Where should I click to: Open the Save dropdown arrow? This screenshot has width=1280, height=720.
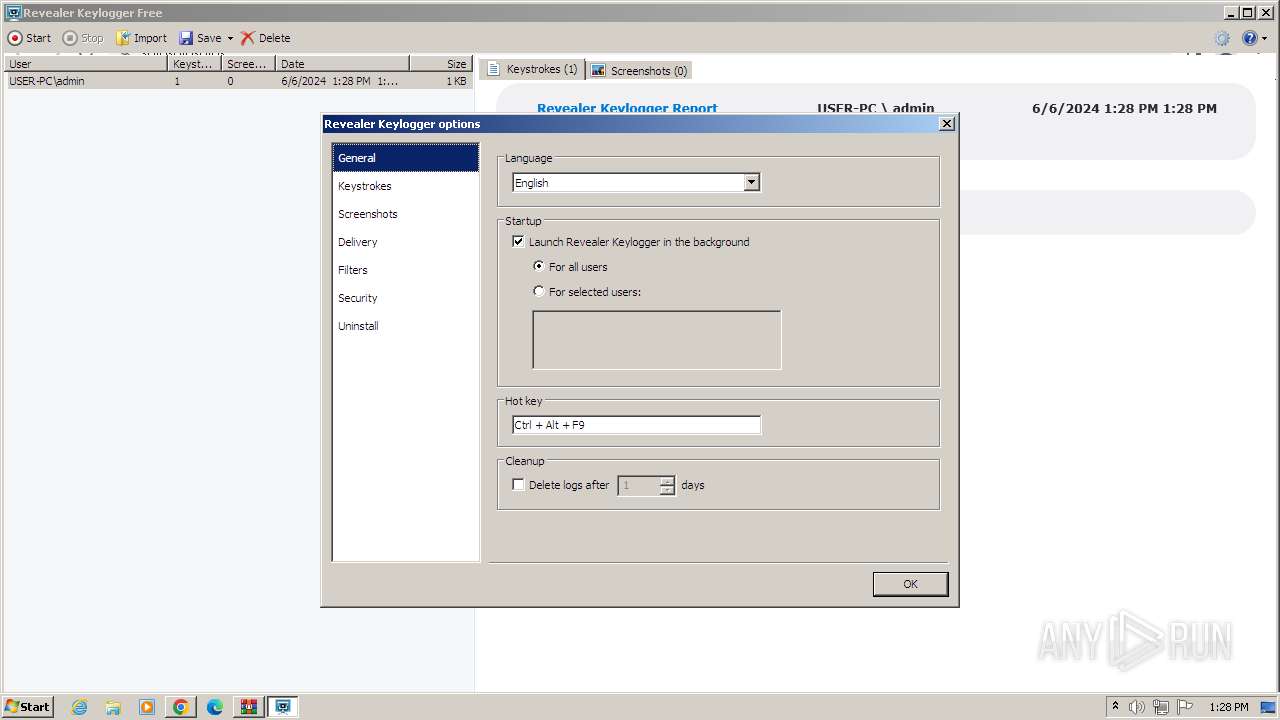click(230, 38)
